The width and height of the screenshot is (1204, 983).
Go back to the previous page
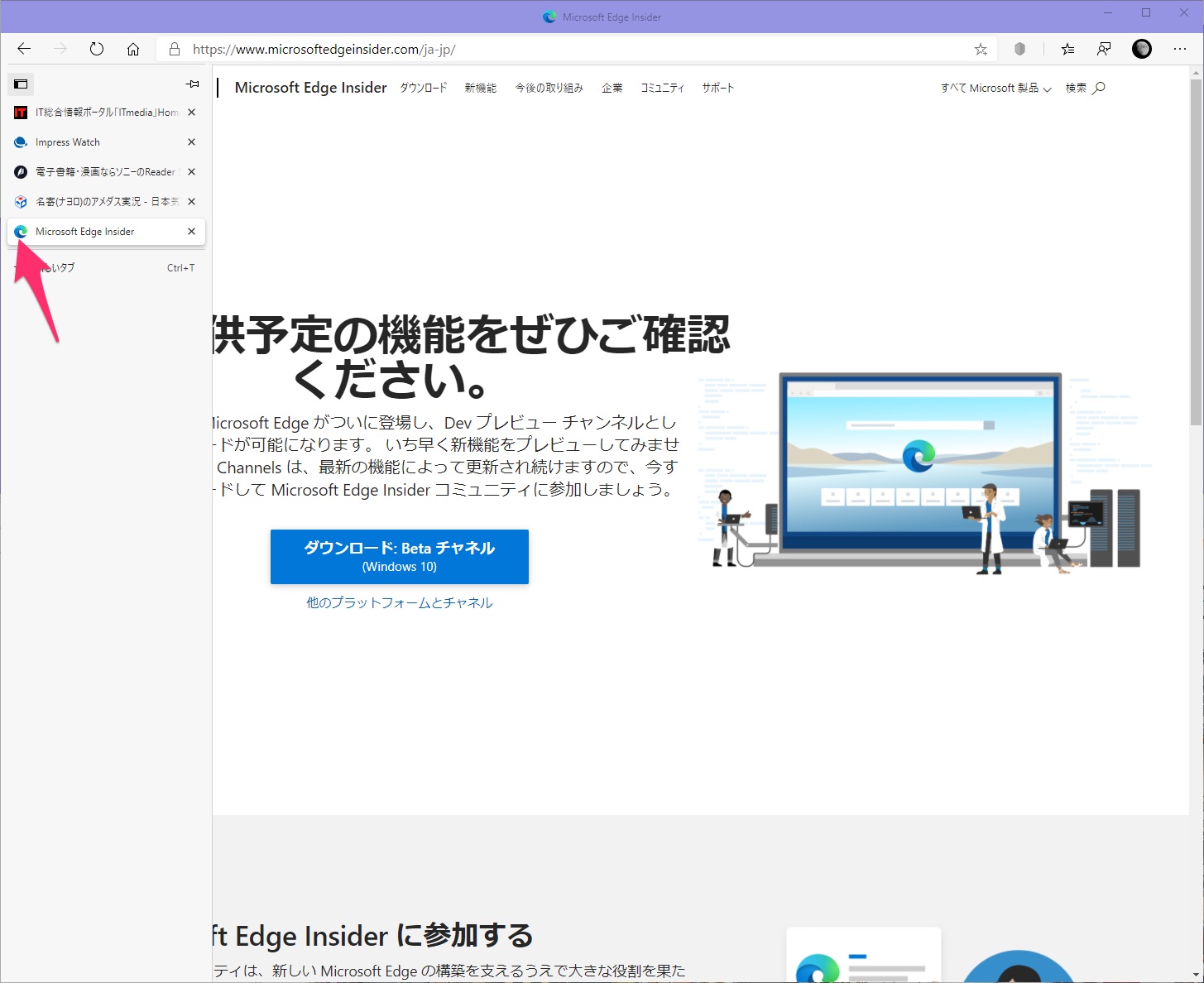[x=24, y=49]
